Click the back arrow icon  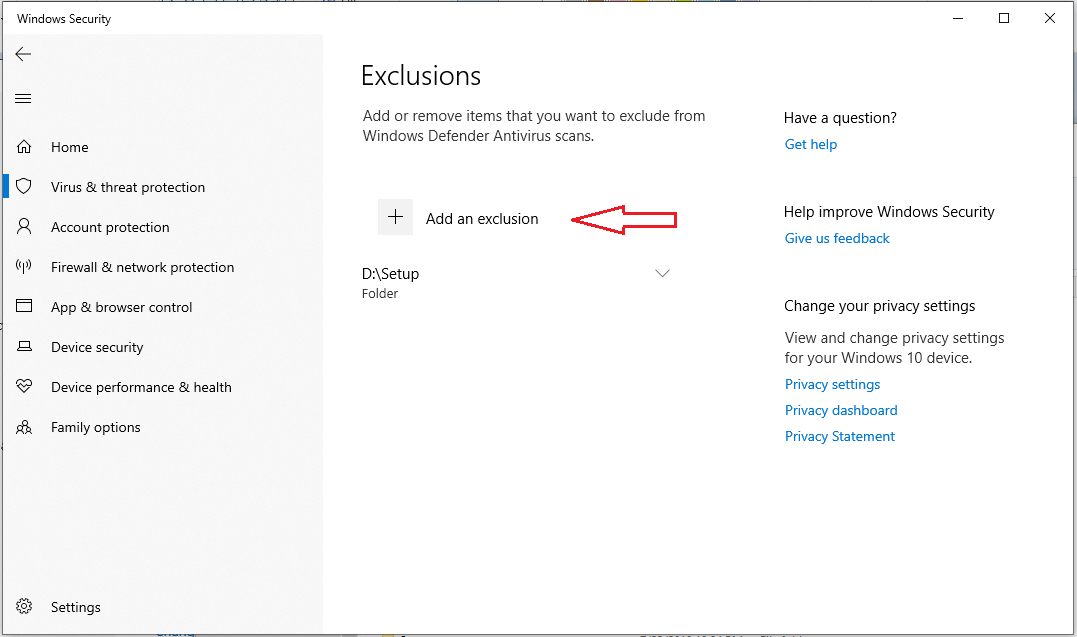[23, 54]
